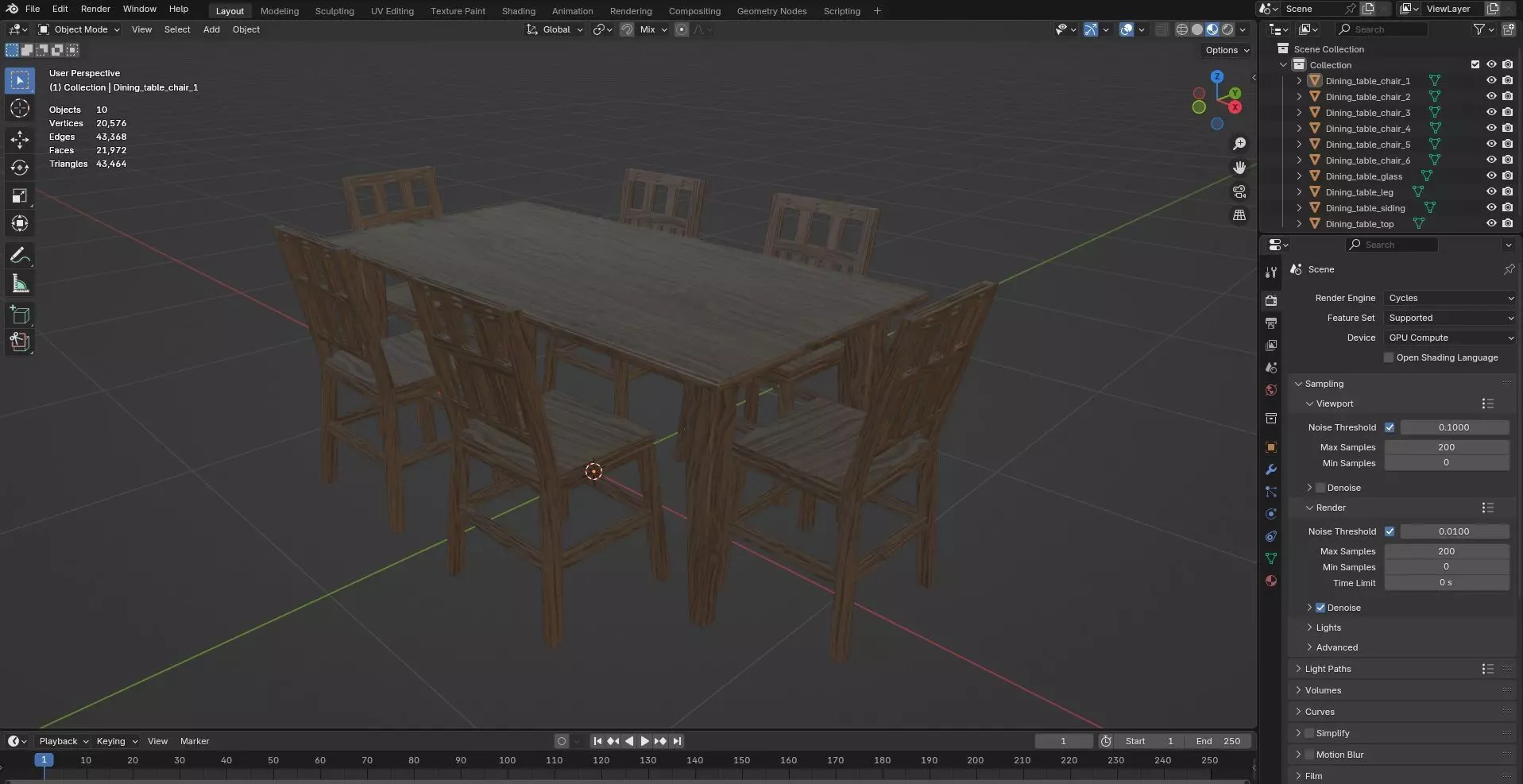Open the View Layer properties tab
The image size is (1523, 784).
click(1271, 345)
